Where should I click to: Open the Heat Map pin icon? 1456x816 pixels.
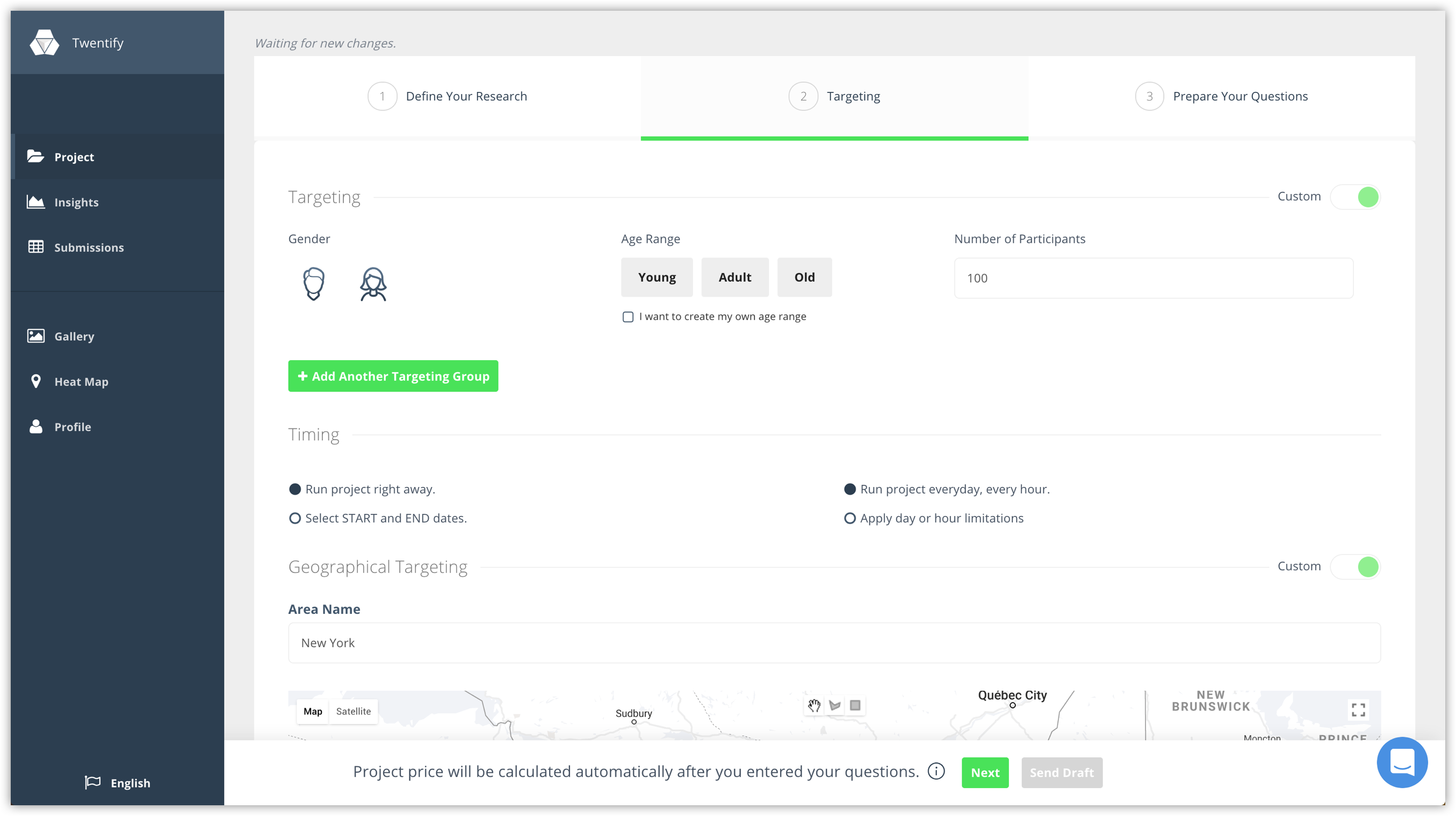tap(35, 382)
